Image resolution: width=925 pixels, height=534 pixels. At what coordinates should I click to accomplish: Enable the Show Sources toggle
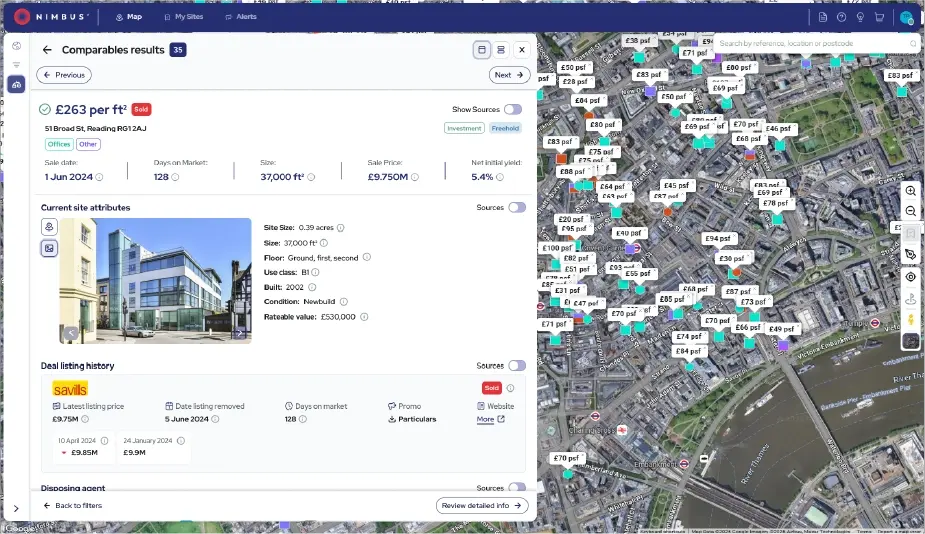click(512, 109)
